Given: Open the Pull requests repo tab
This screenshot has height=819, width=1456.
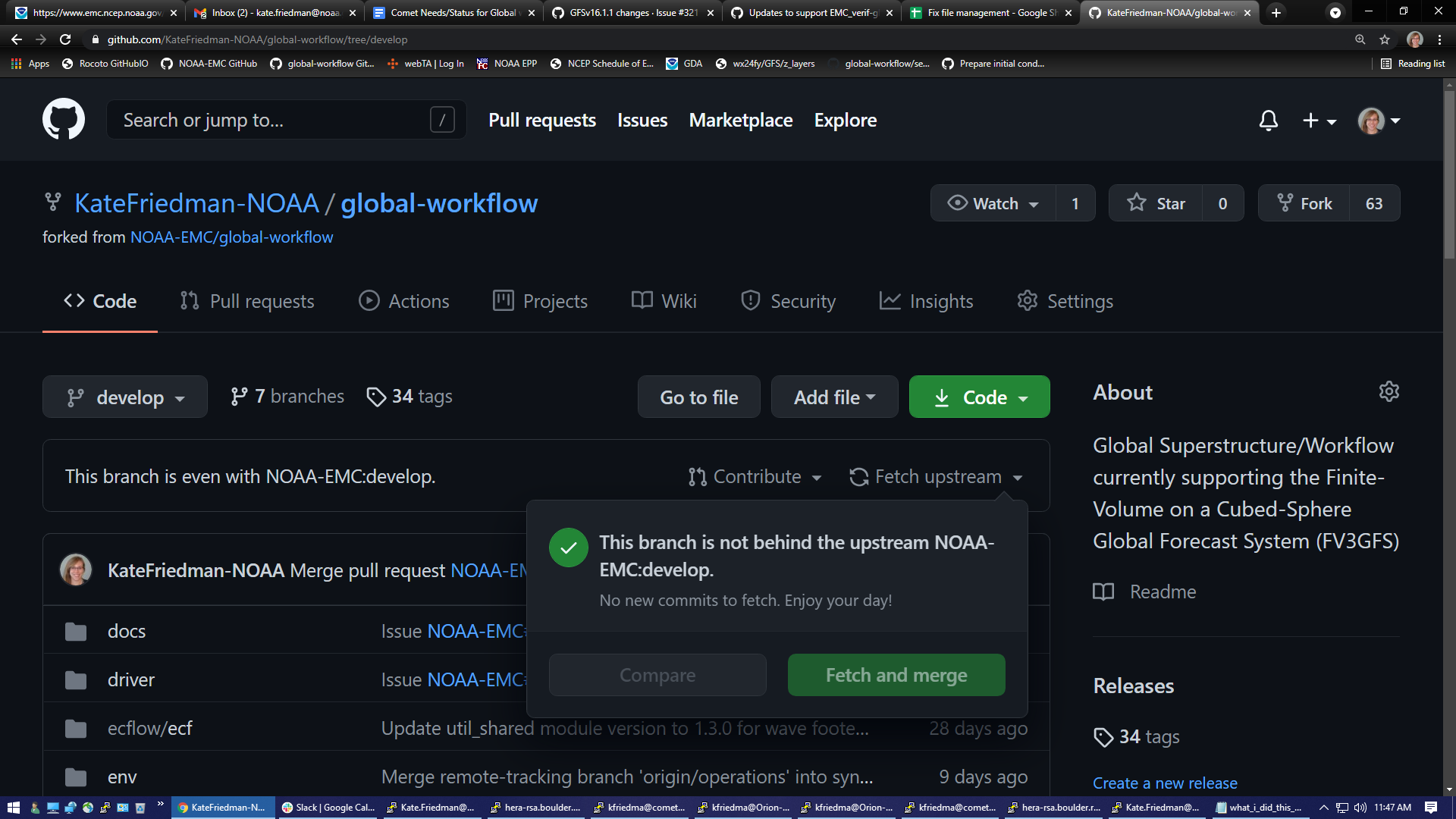Looking at the screenshot, I should (x=246, y=301).
